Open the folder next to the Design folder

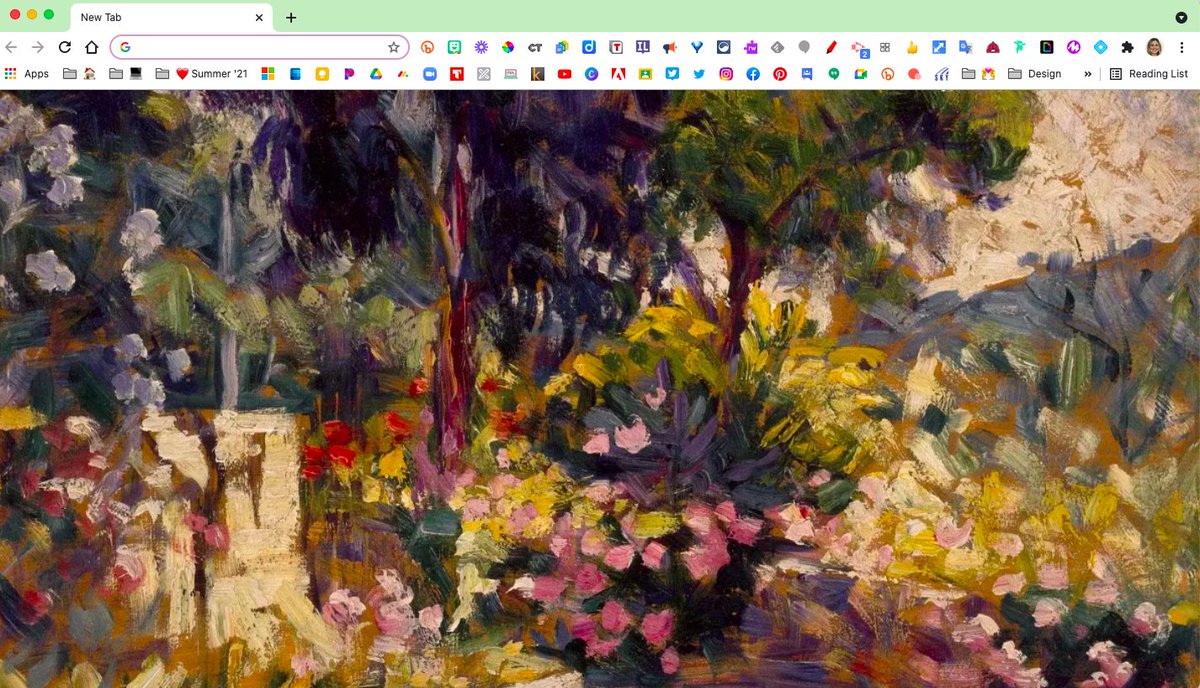(x=979, y=74)
